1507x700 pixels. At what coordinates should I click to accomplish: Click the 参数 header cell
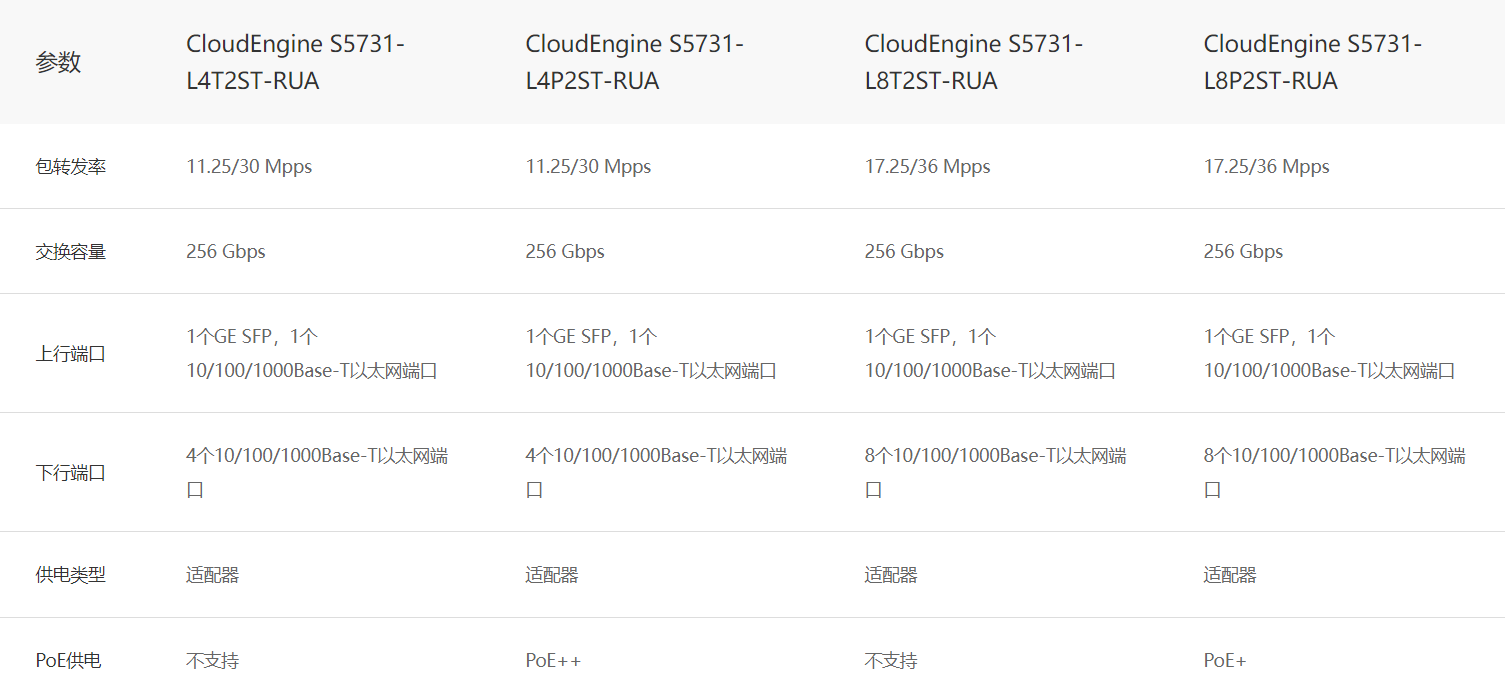tap(58, 62)
